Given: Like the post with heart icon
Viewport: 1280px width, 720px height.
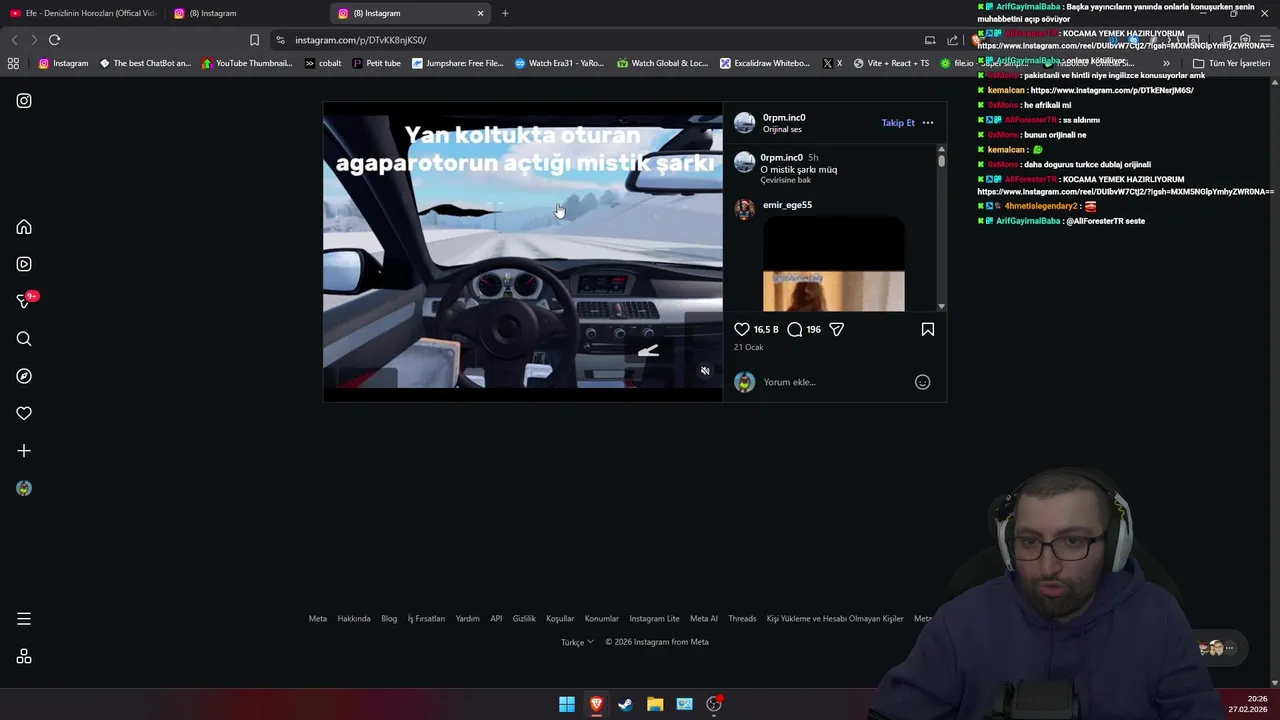Looking at the screenshot, I should [742, 329].
